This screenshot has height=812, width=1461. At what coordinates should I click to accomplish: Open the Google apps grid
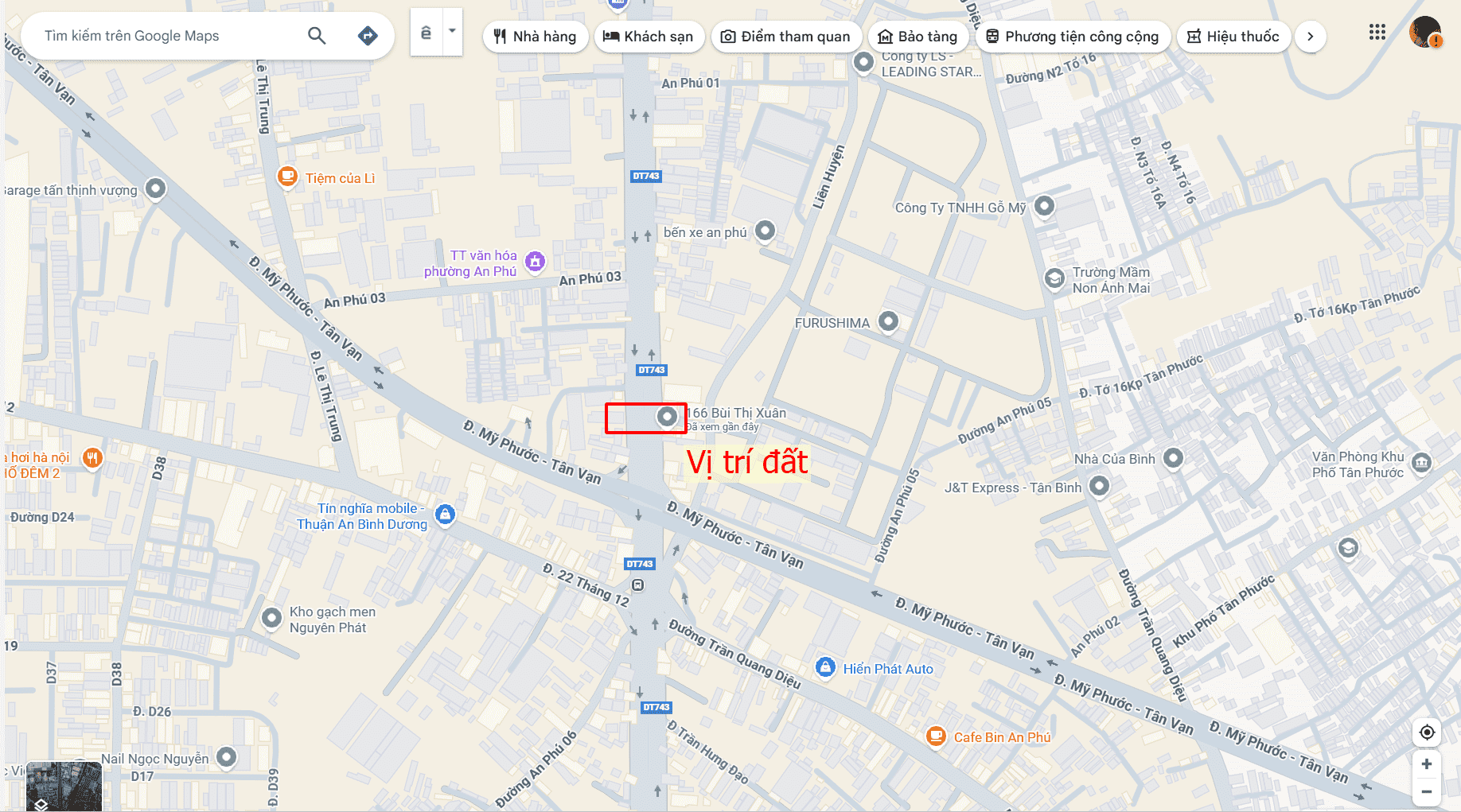(x=1377, y=32)
